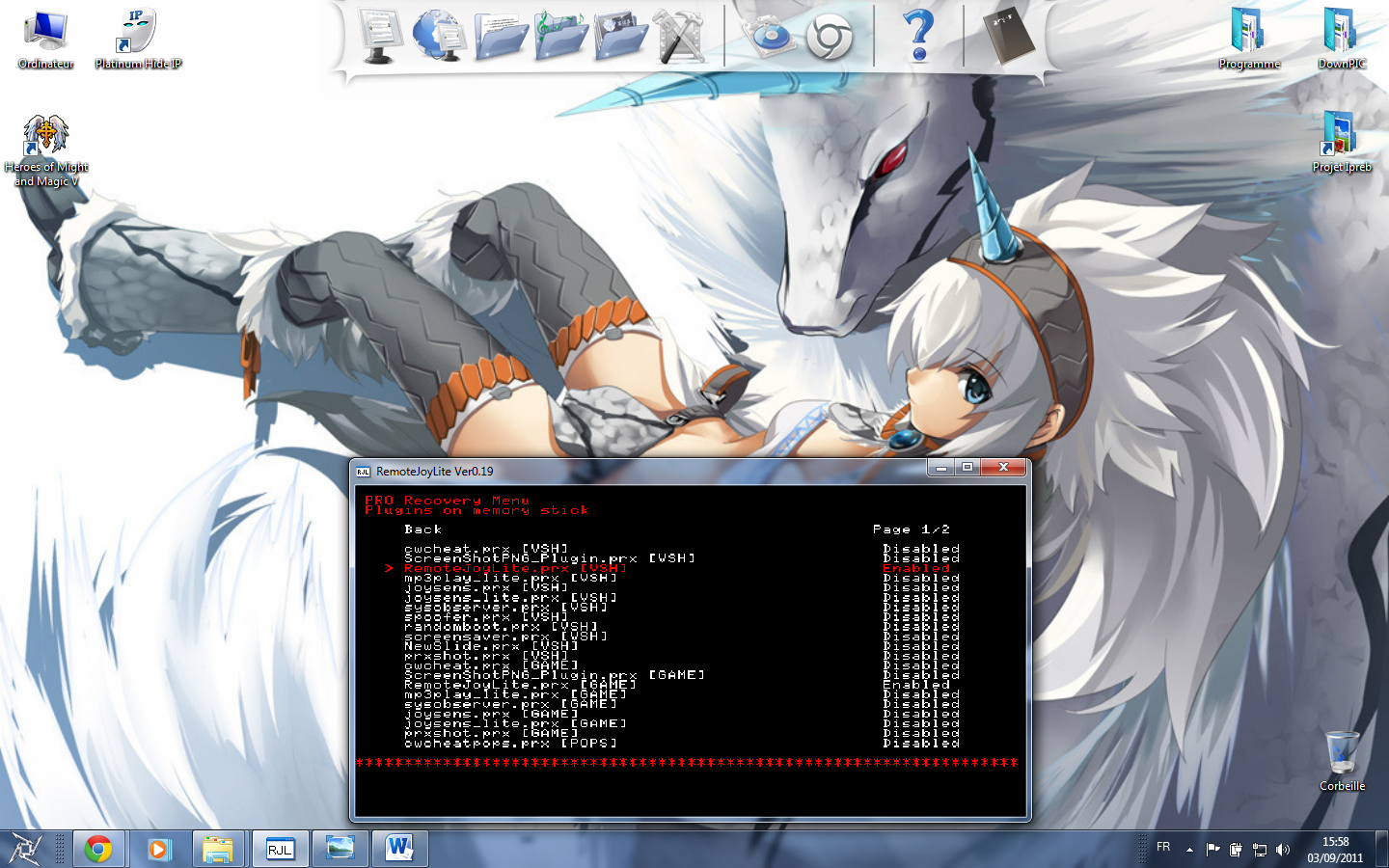Click the Show Desktop strip beside the clock
Viewport: 1389px width, 868px height.
(x=1382, y=849)
